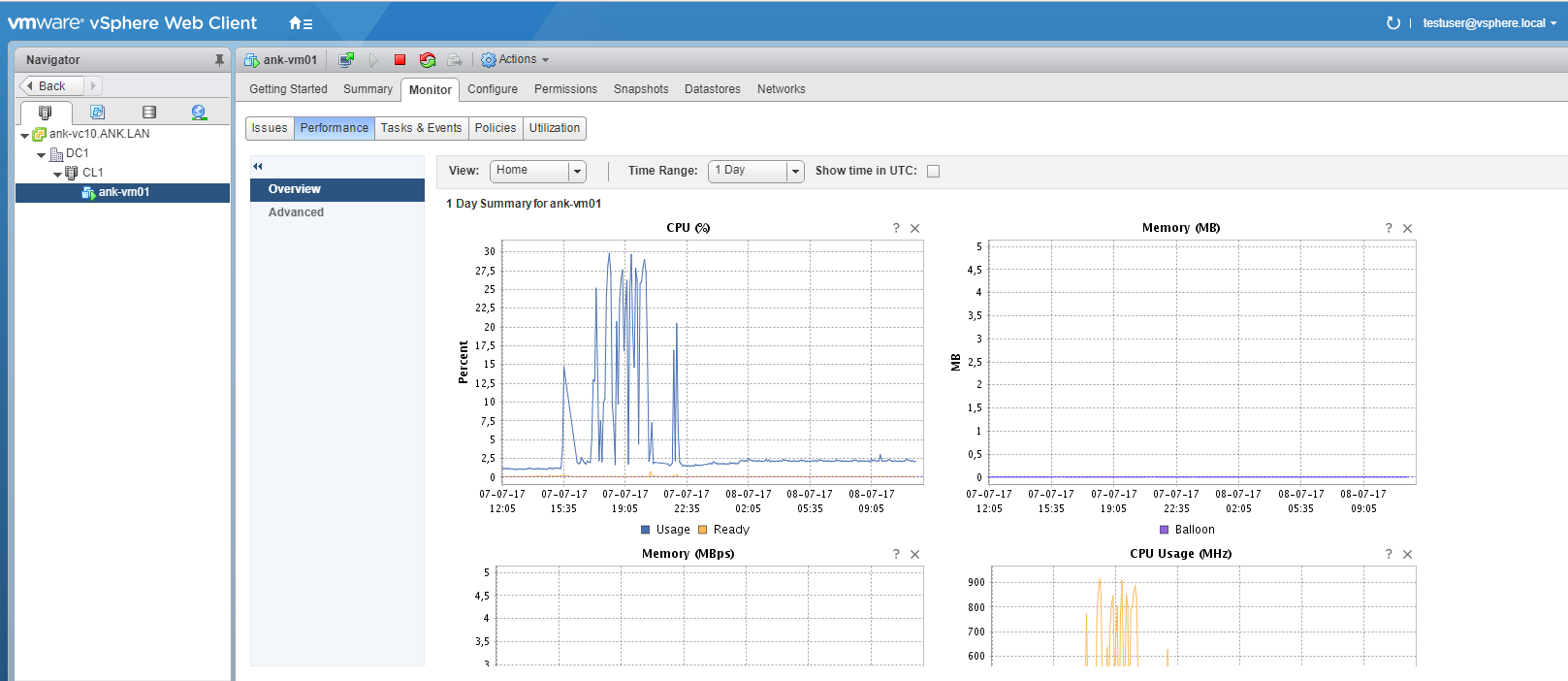Pin the Navigator panel

tap(219, 59)
